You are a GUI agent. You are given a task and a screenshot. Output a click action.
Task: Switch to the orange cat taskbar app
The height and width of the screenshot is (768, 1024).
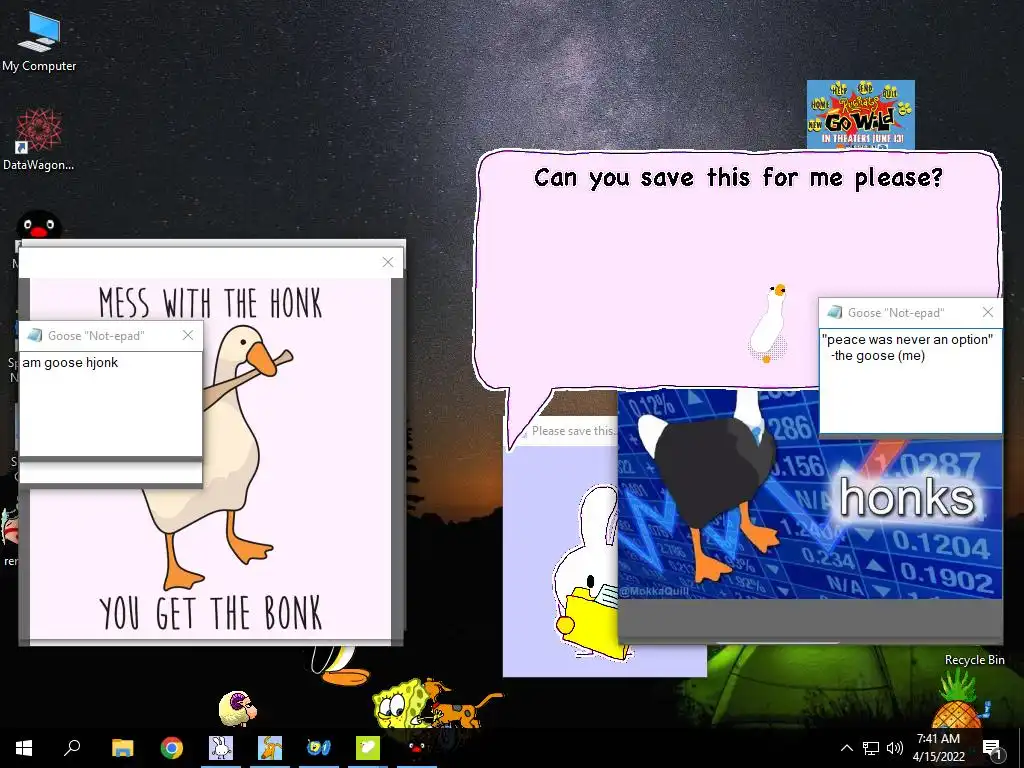click(x=270, y=748)
